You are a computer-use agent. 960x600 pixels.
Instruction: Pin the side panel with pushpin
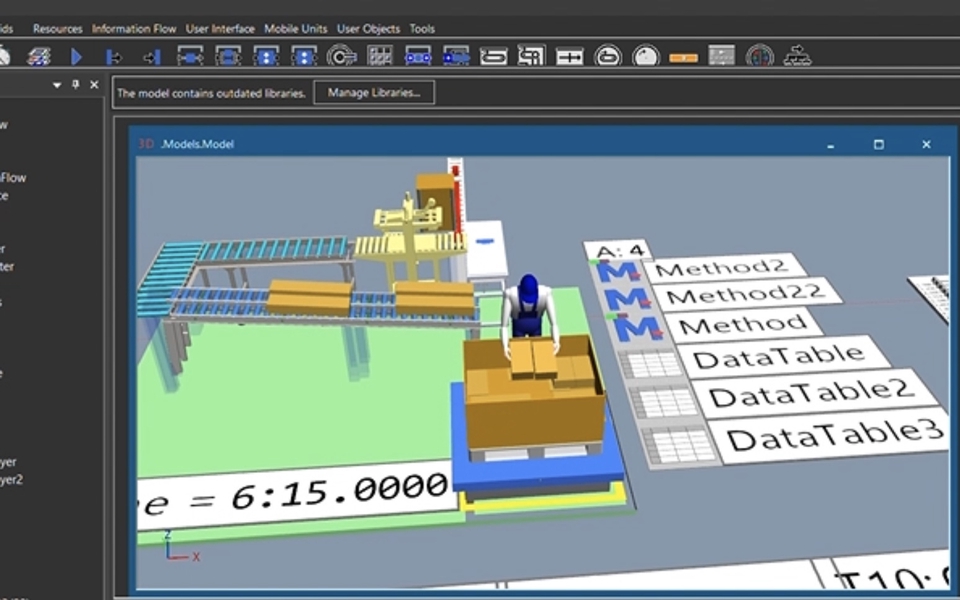pos(76,85)
